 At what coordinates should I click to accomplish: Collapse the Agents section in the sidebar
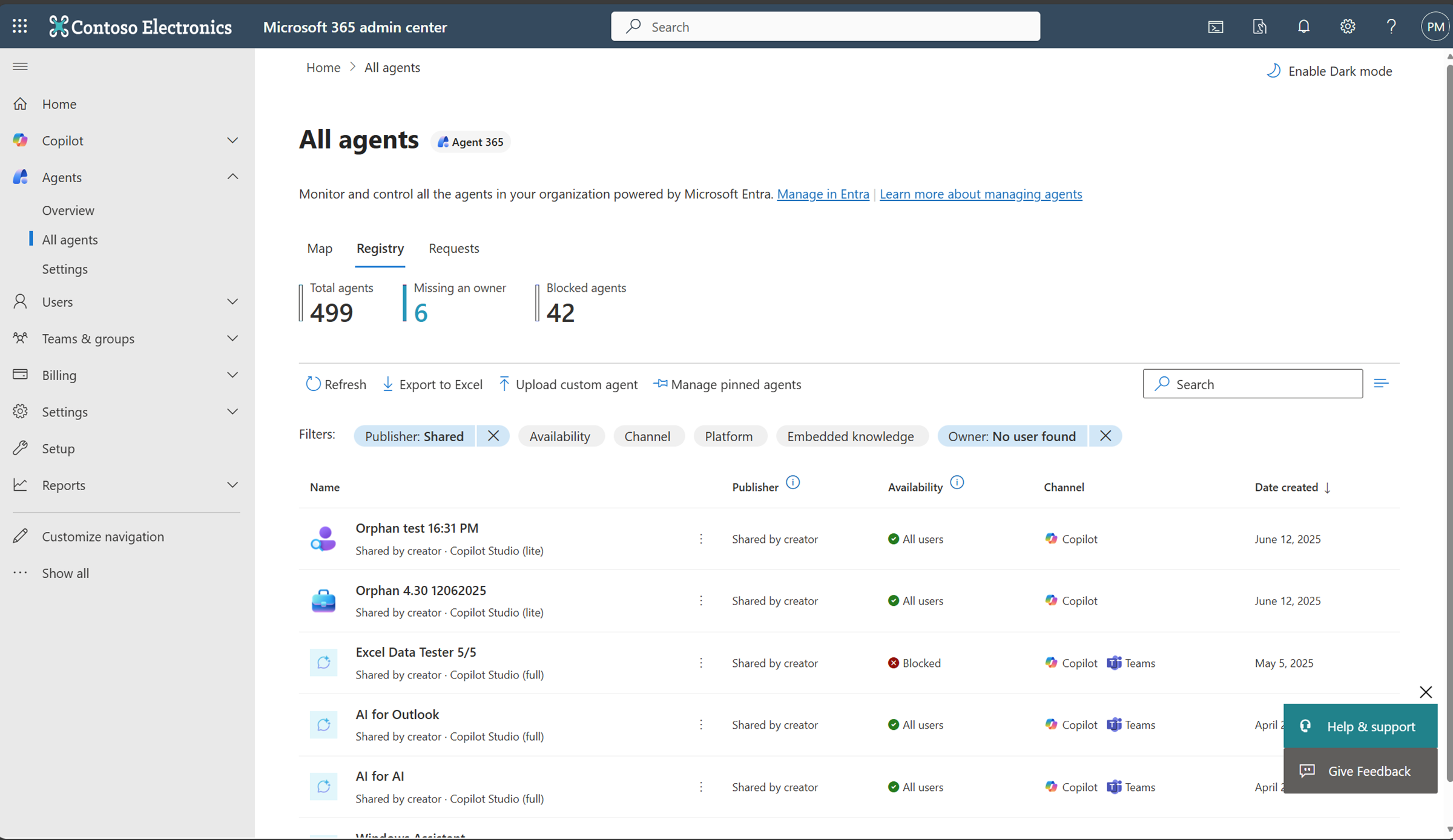click(232, 176)
